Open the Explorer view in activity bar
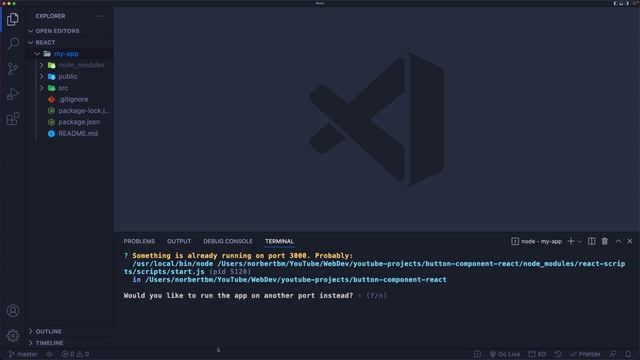Viewport: 640px width, 360px height. click(x=13, y=19)
